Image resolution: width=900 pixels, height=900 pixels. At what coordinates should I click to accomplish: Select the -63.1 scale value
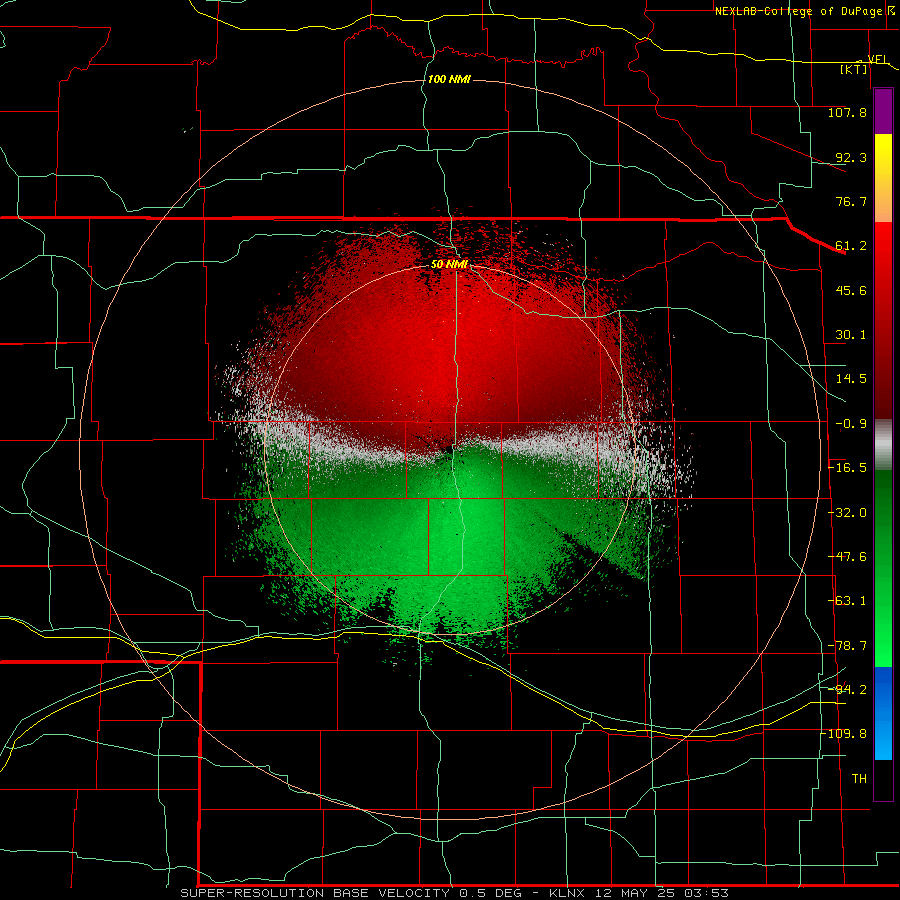(x=847, y=601)
